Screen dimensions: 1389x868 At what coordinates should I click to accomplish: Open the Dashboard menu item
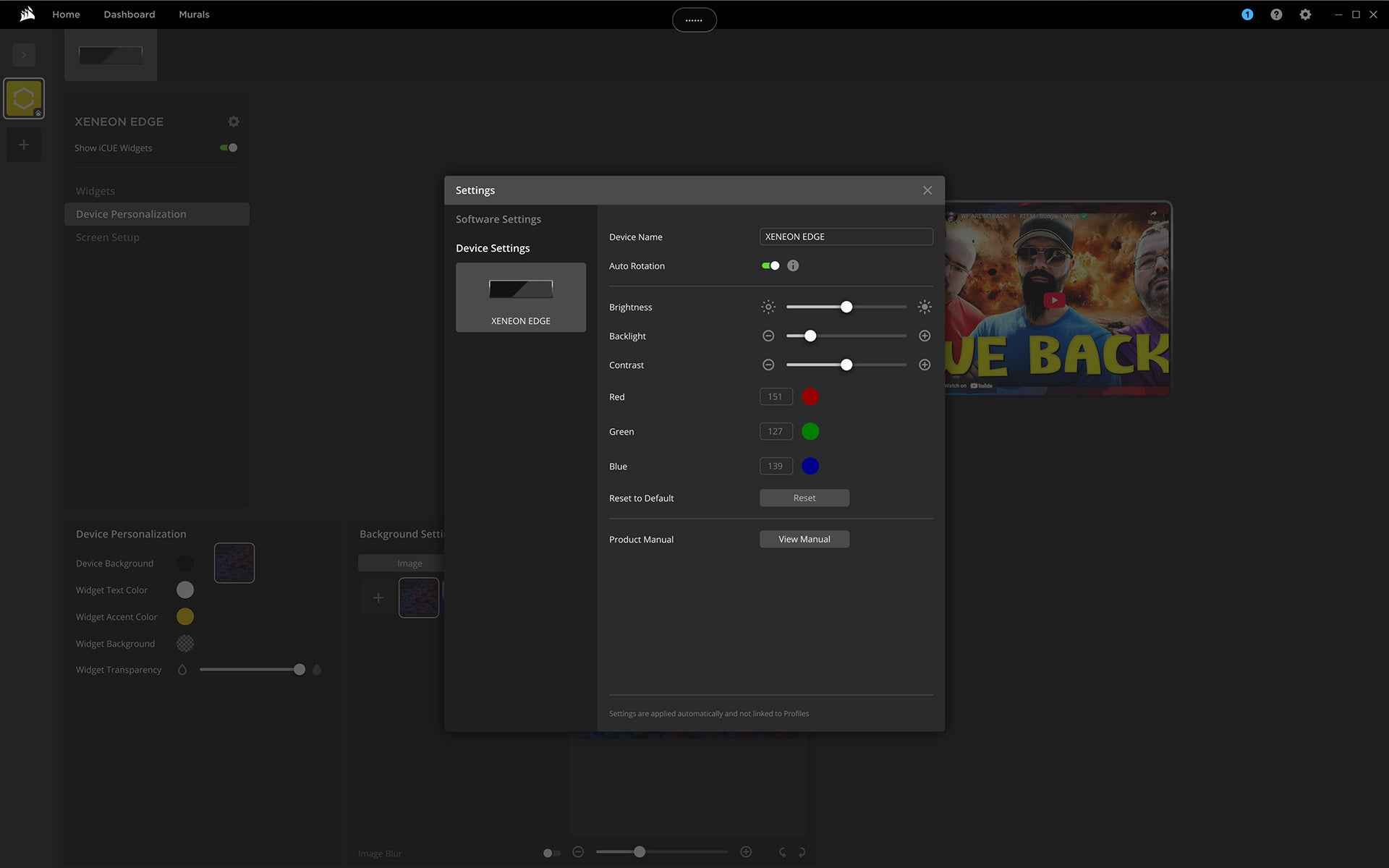[129, 14]
